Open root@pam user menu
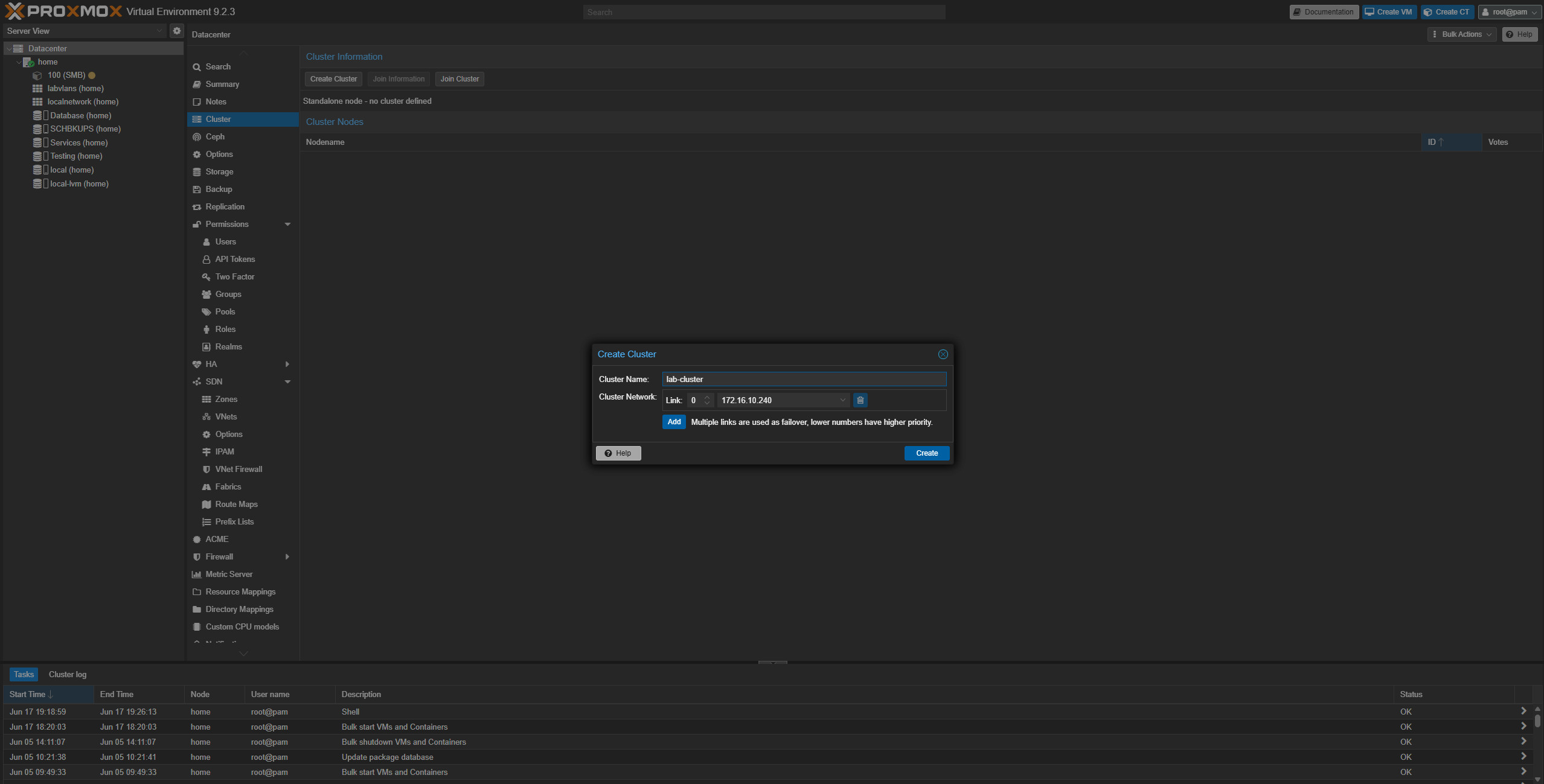 point(1509,12)
